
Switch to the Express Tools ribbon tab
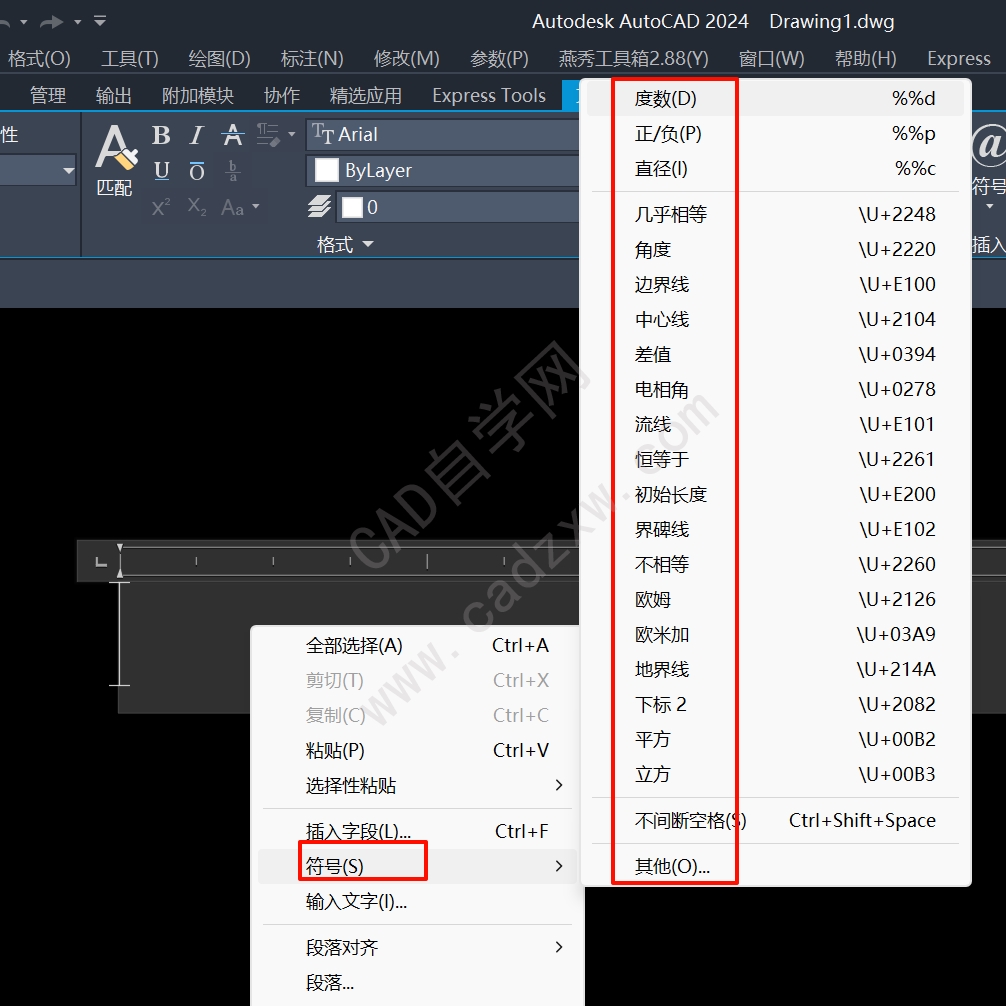489,96
